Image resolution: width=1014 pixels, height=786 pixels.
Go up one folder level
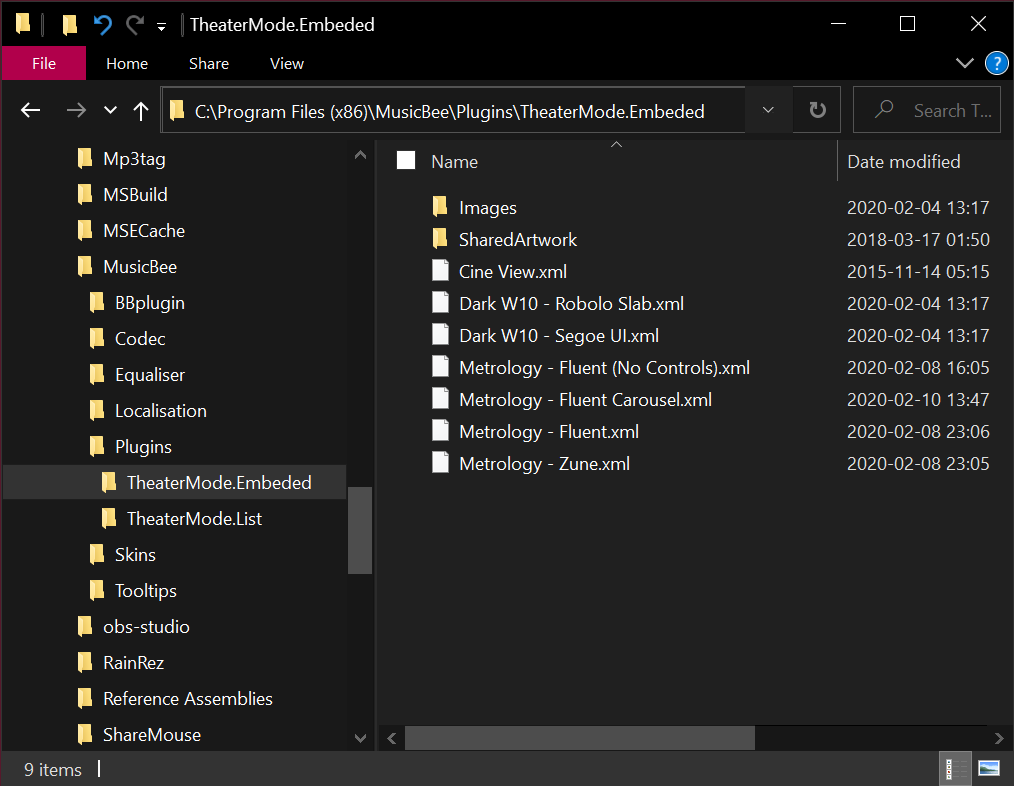tap(141, 111)
